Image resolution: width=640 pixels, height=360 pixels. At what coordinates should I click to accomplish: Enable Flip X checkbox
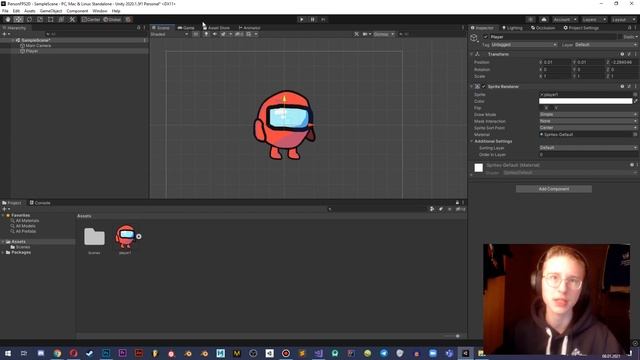coord(541,108)
